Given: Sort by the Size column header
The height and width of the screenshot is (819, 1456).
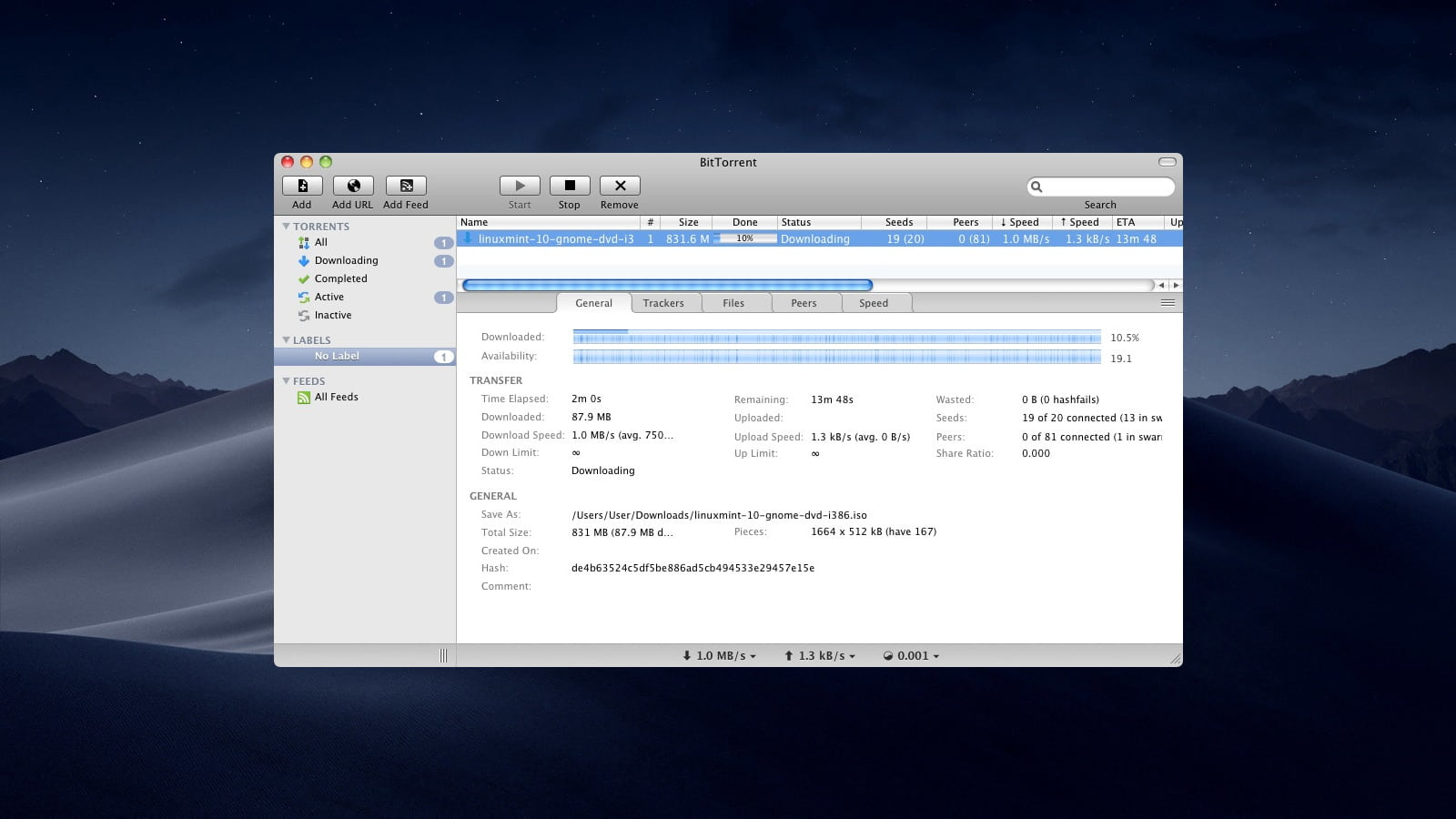Looking at the screenshot, I should pos(685,222).
